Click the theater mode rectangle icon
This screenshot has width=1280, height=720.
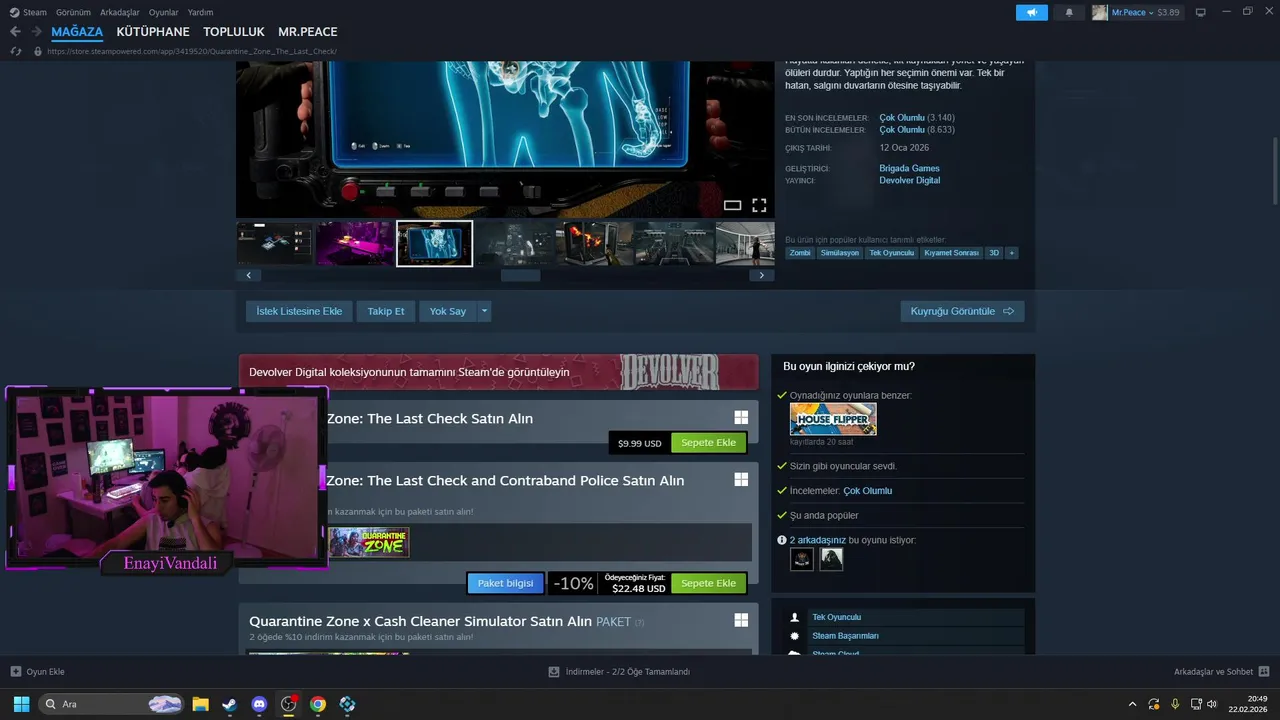tap(732, 205)
